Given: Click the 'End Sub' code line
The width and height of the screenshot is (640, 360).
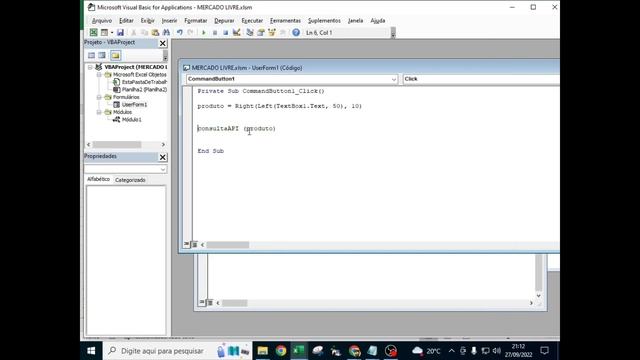Looking at the screenshot, I should [x=211, y=151].
